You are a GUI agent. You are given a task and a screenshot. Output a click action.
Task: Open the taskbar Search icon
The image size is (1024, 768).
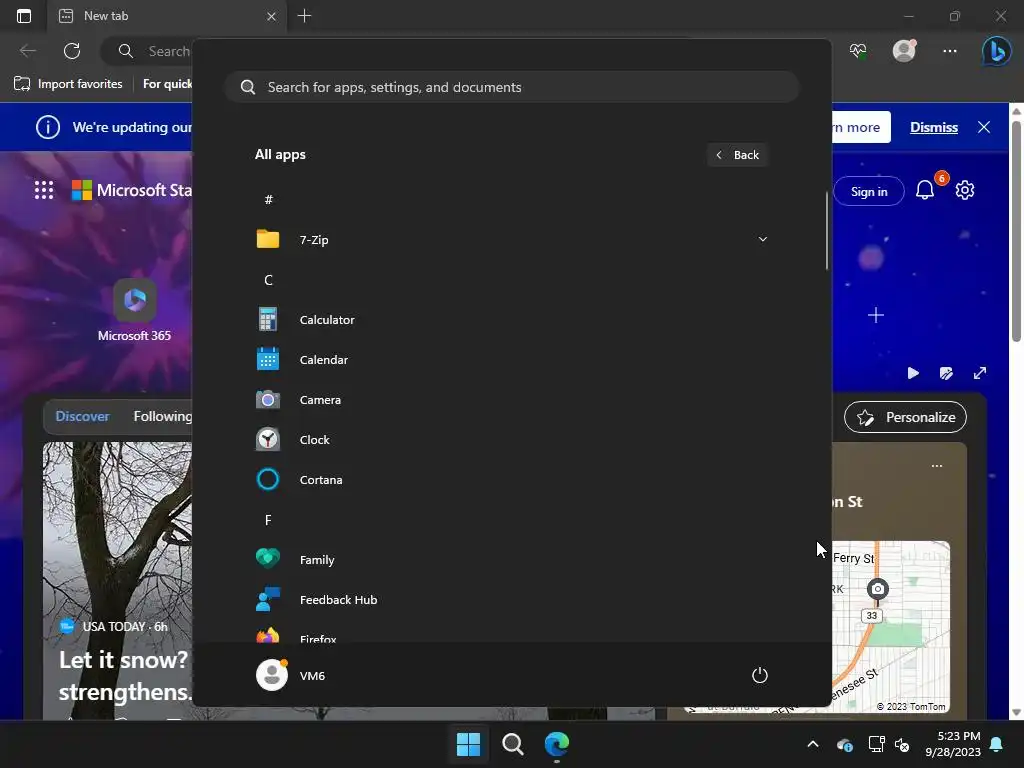(513, 744)
